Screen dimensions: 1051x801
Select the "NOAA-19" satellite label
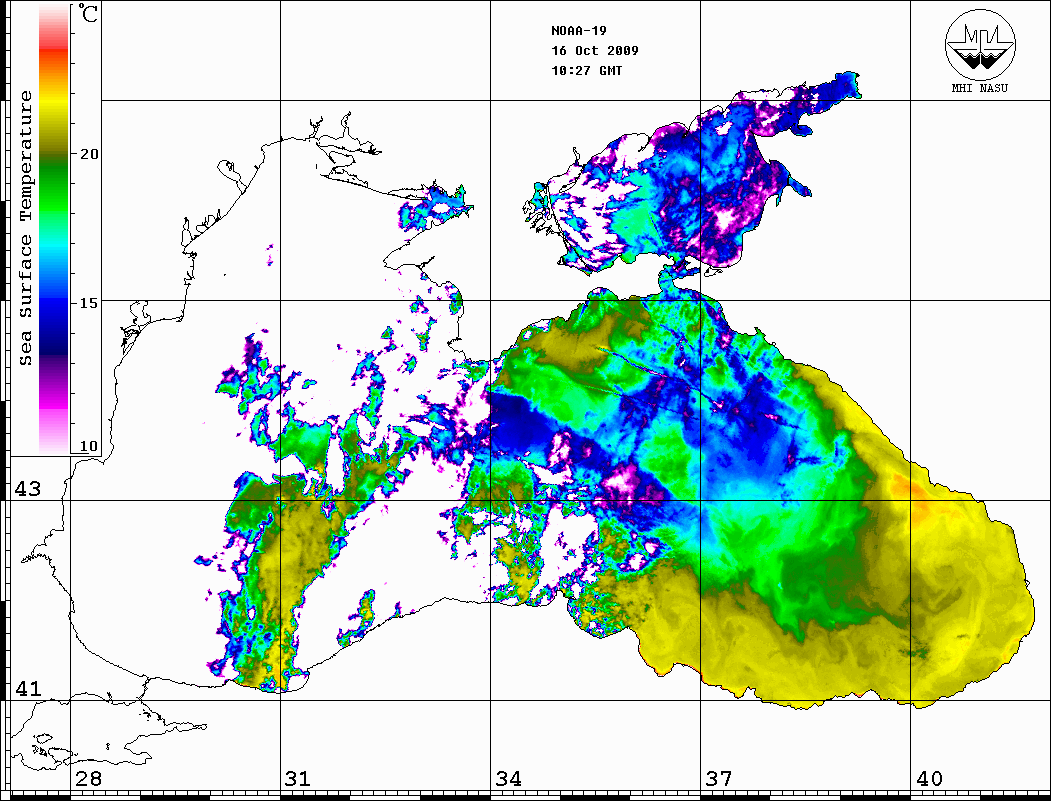(x=578, y=31)
